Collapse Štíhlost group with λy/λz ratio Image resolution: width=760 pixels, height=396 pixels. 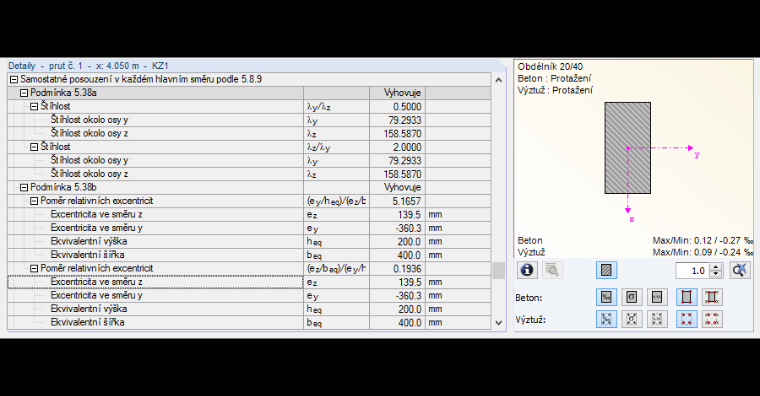(34, 107)
